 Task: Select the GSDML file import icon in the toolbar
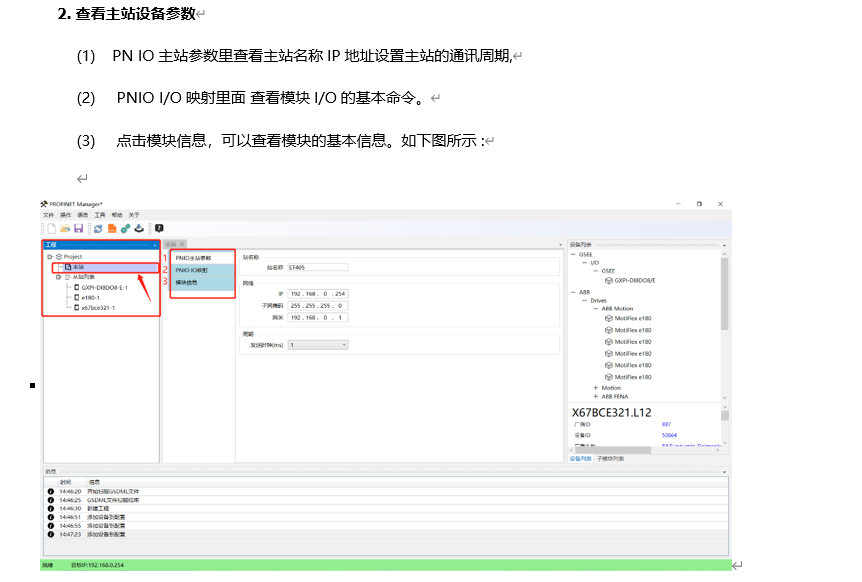click(x=112, y=227)
